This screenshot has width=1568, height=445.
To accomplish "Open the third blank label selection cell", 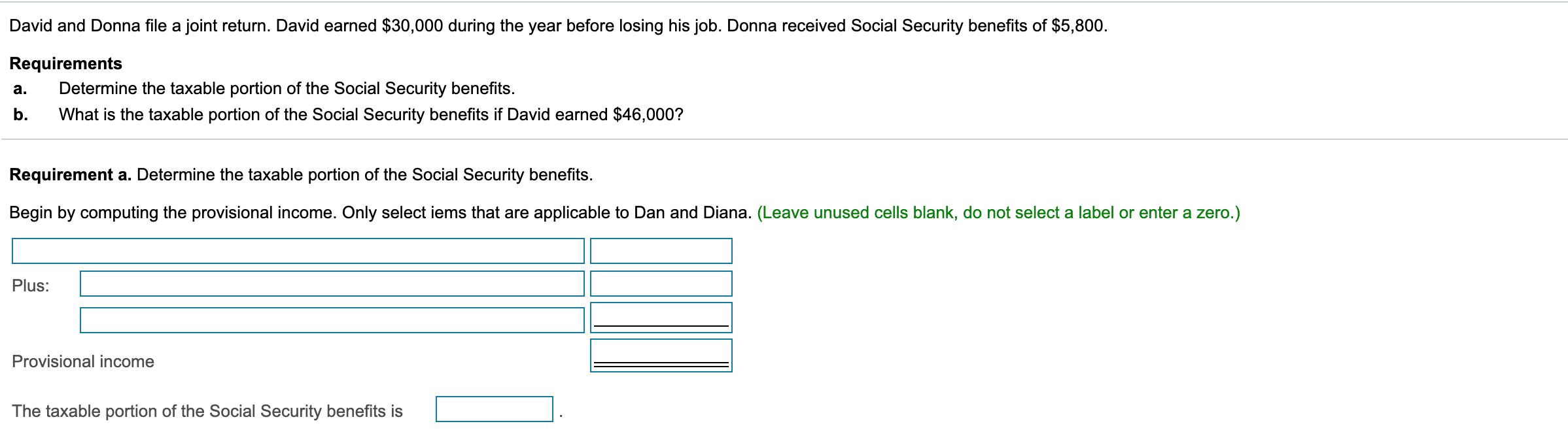I will [330, 319].
